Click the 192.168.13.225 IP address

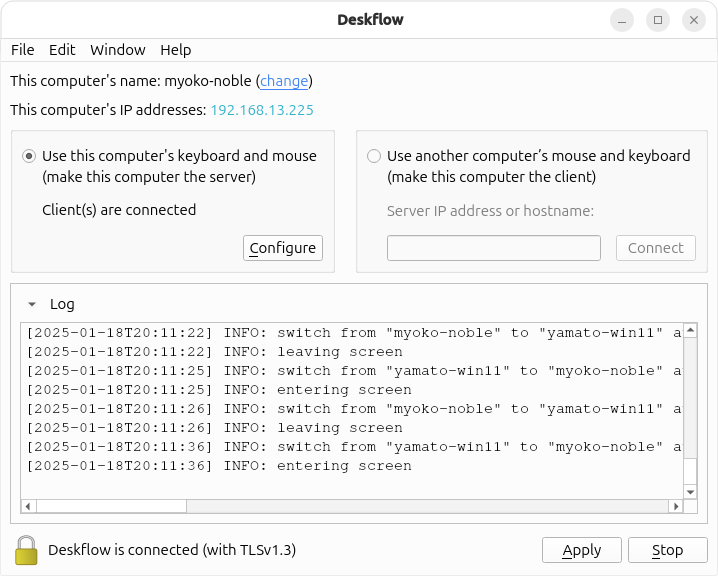[261, 110]
